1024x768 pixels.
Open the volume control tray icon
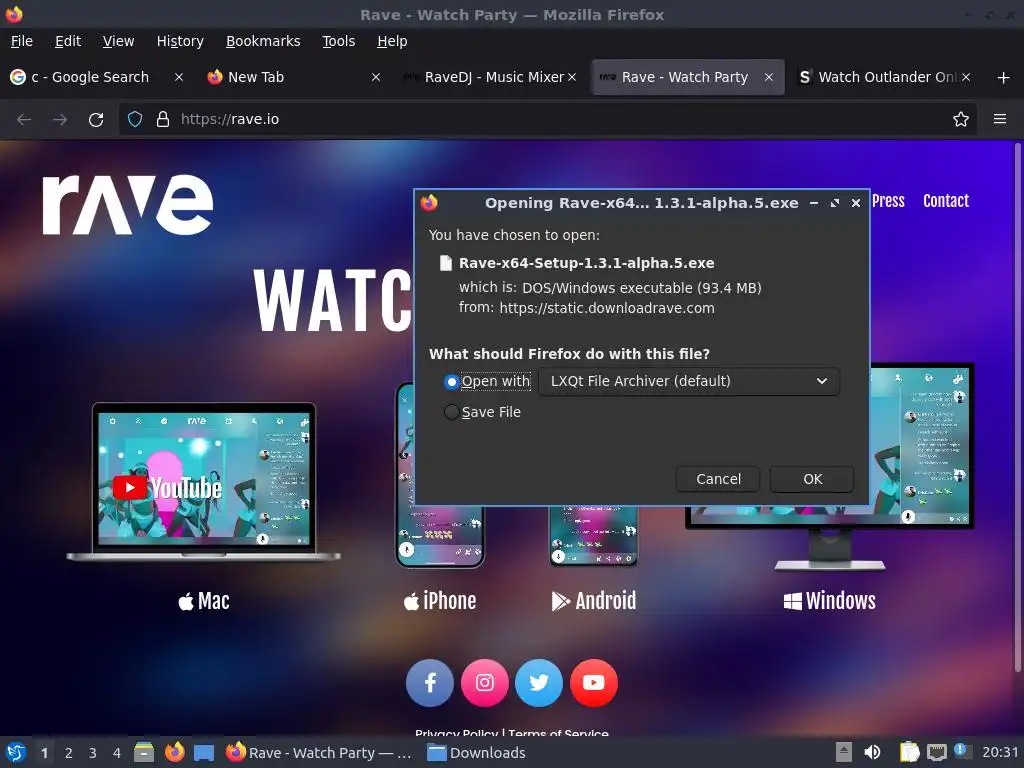click(x=872, y=753)
